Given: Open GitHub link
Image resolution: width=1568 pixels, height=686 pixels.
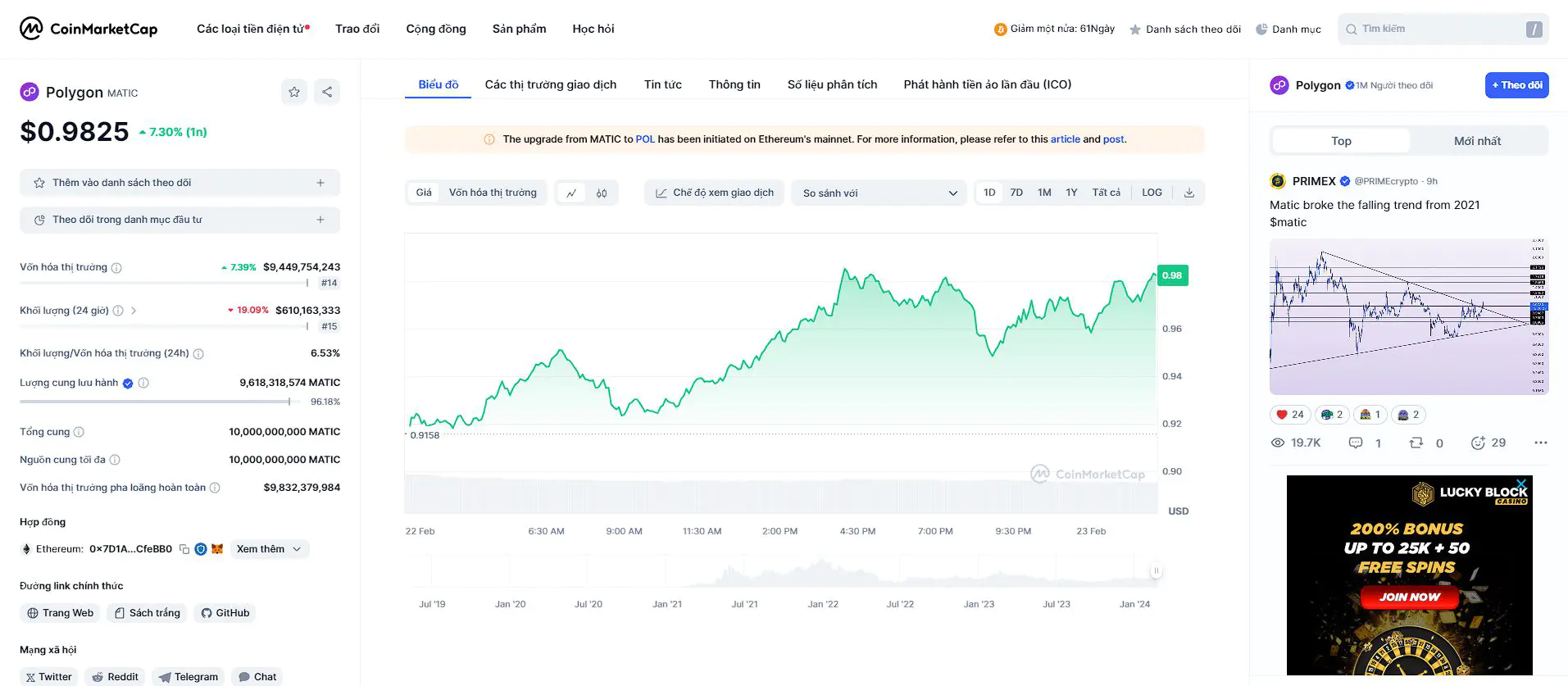Looking at the screenshot, I should point(225,613).
